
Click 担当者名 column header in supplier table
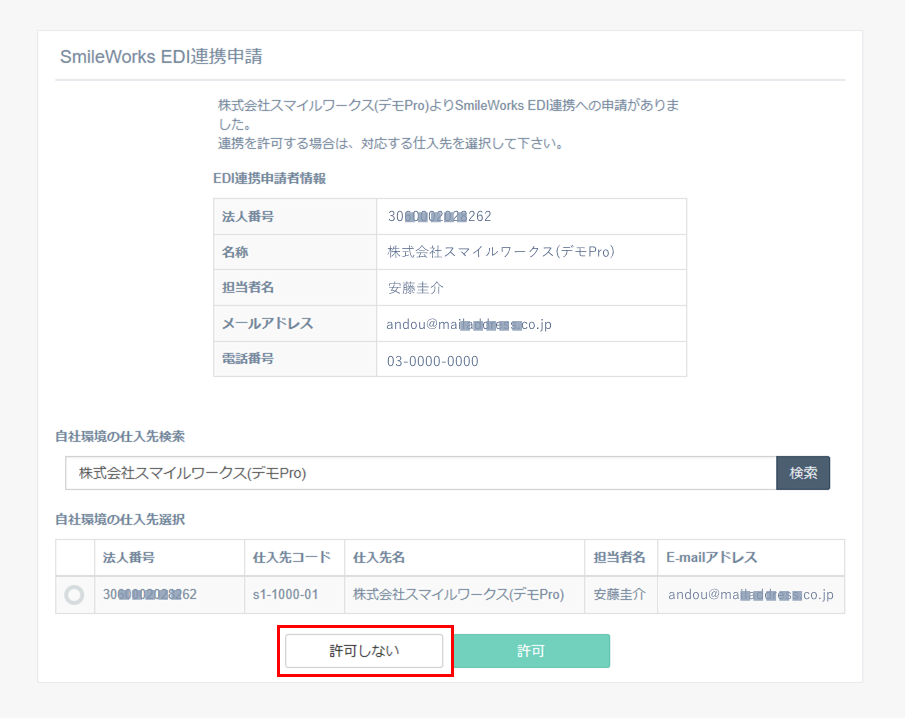point(619,557)
